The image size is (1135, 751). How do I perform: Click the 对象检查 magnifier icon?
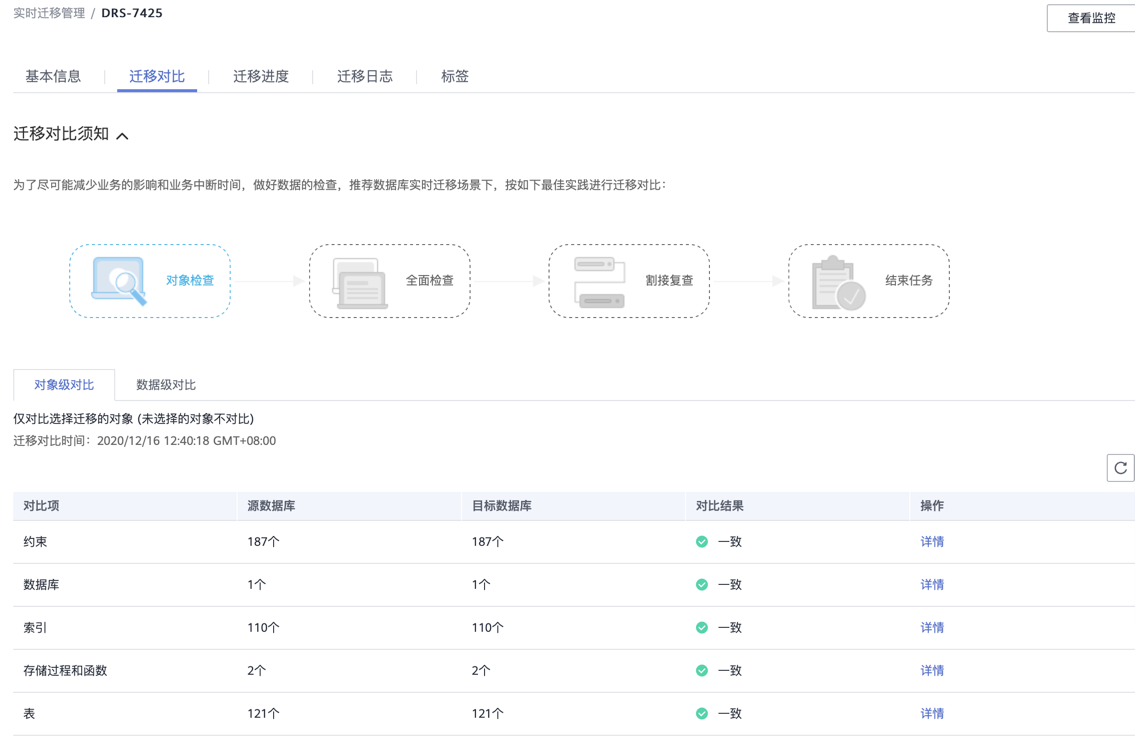pos(119,281)
